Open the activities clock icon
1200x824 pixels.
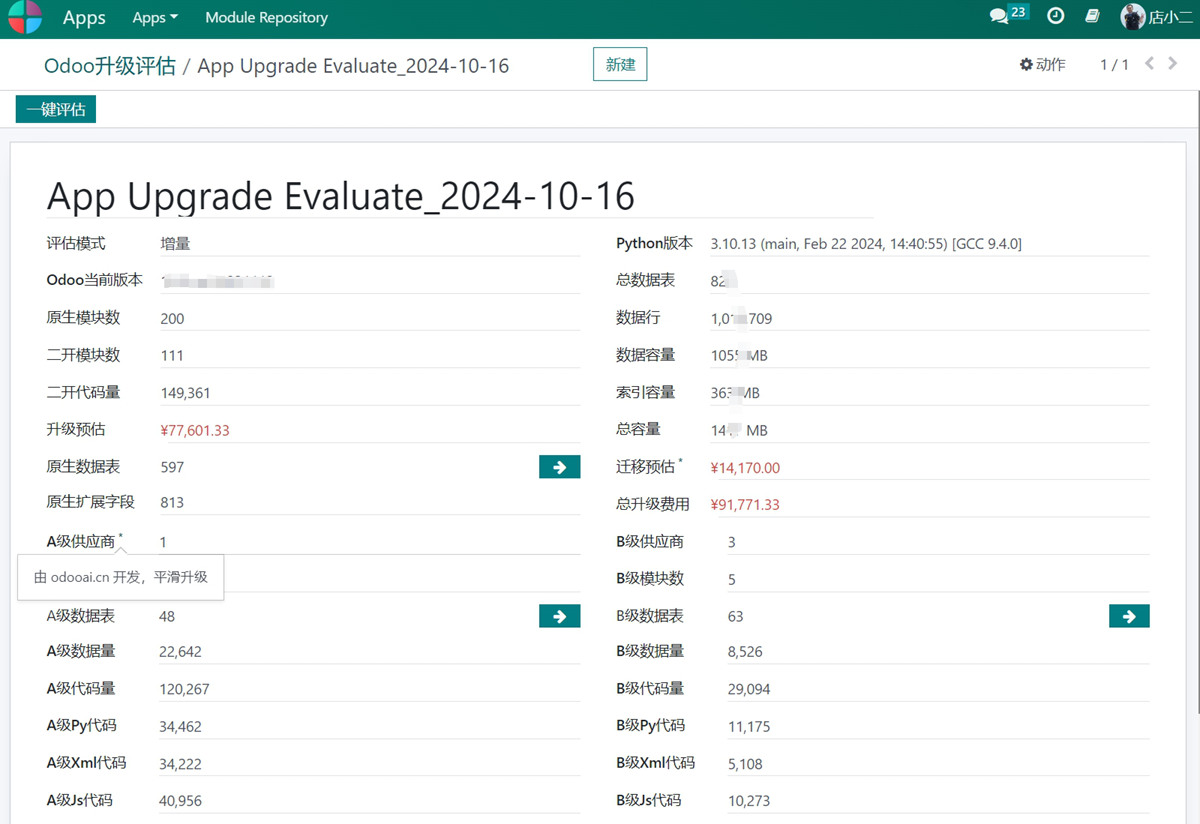point(1055,16)
